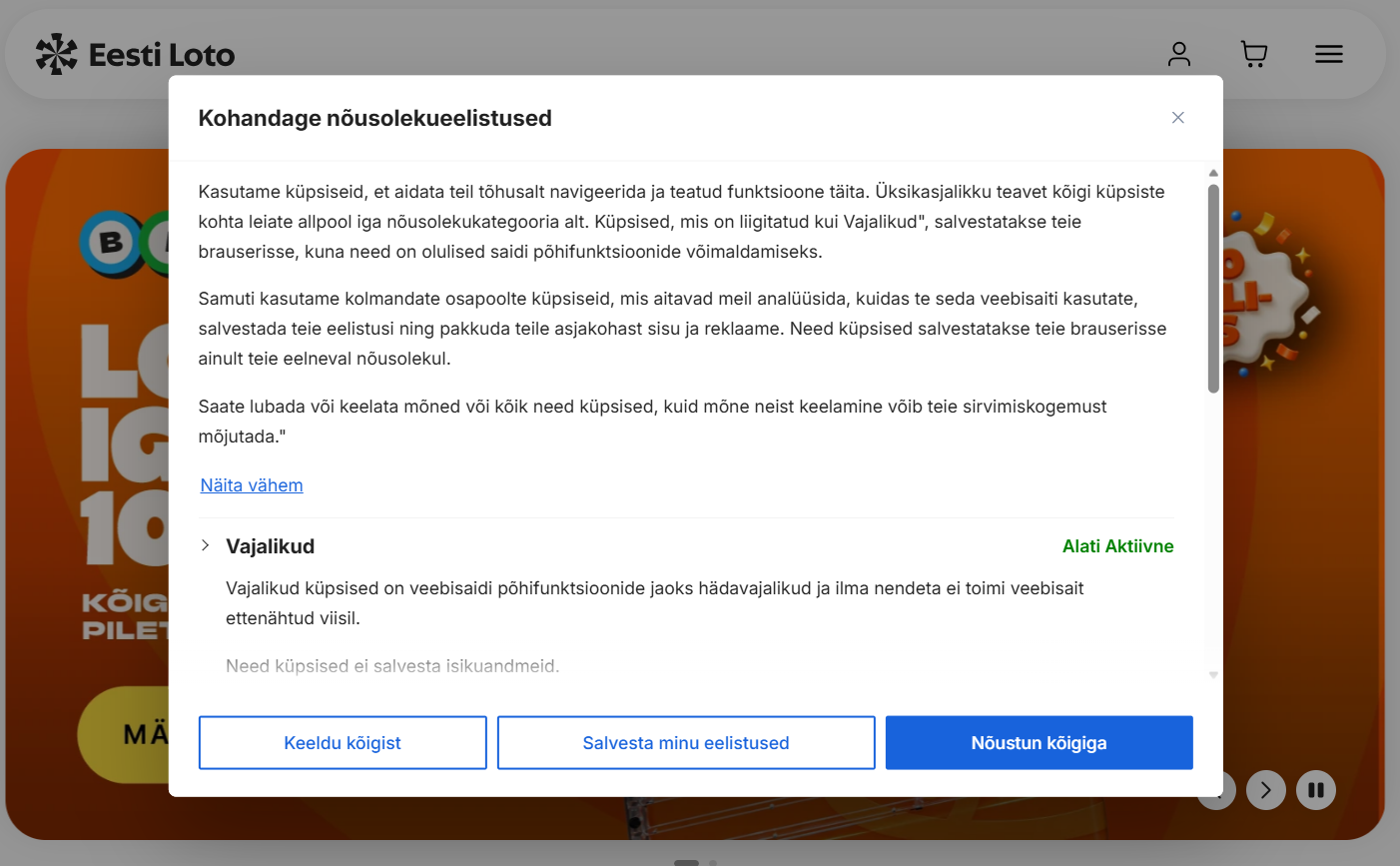Open the hamburger menu icon

(1329, 54)
